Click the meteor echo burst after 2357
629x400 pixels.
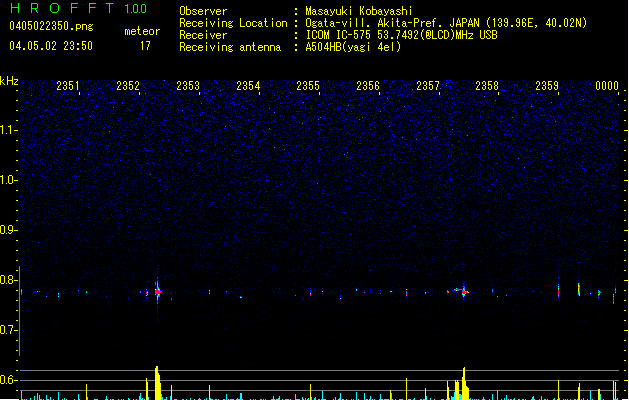[x=463, y=290]
